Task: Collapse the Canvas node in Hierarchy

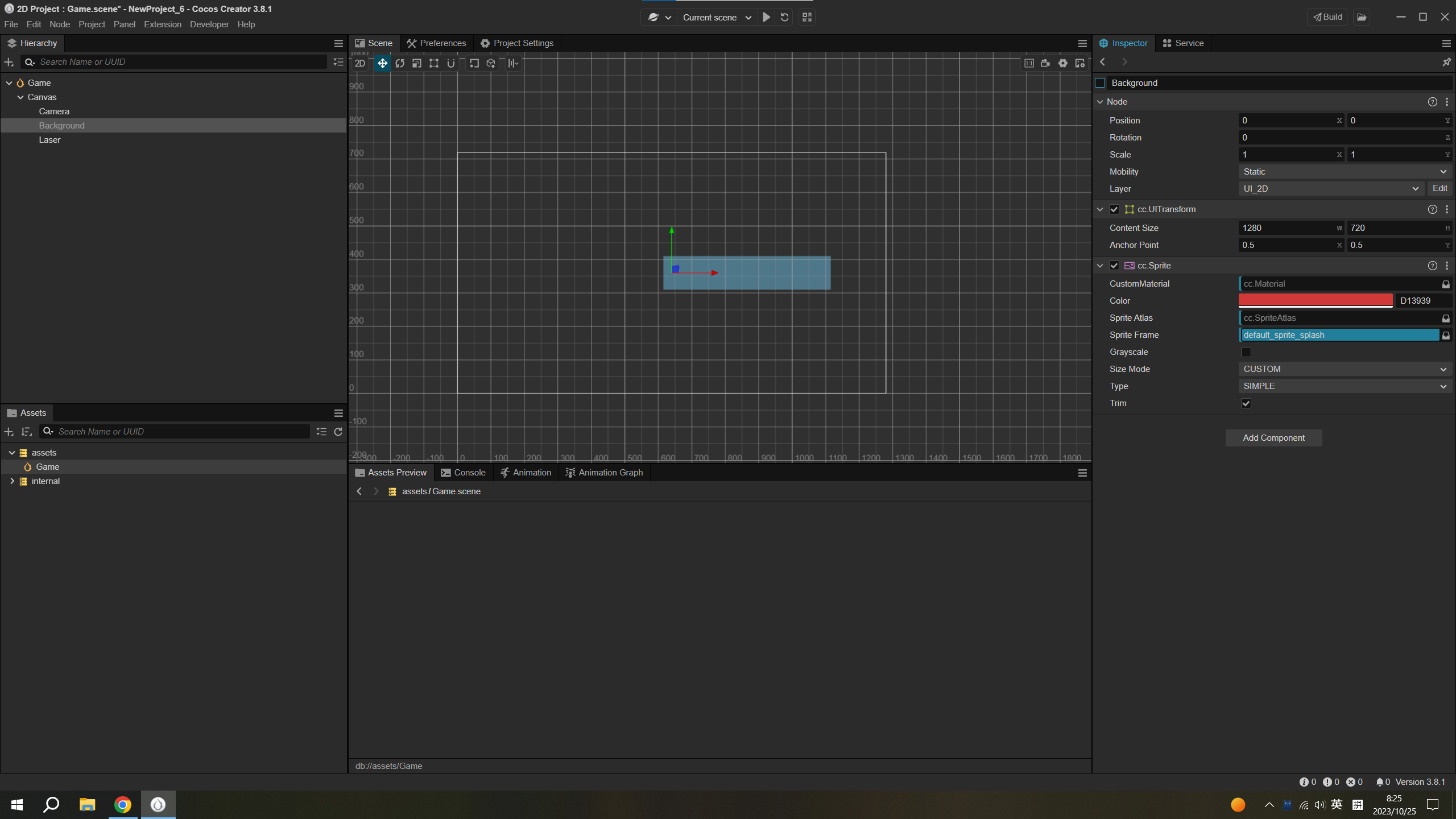Action: pos(20,97)
